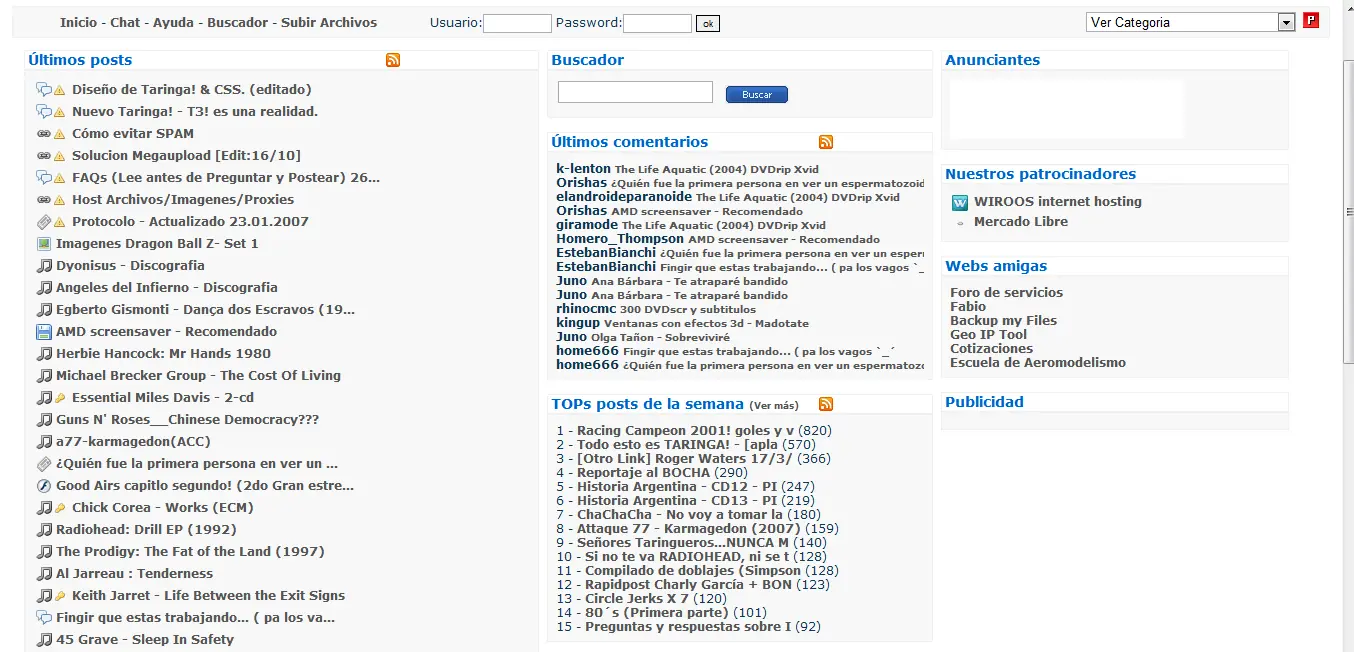Open post Egberto Gismonti - Dança dos Escravos
The height and width of the screenshot is (652, 1354).
205,309
